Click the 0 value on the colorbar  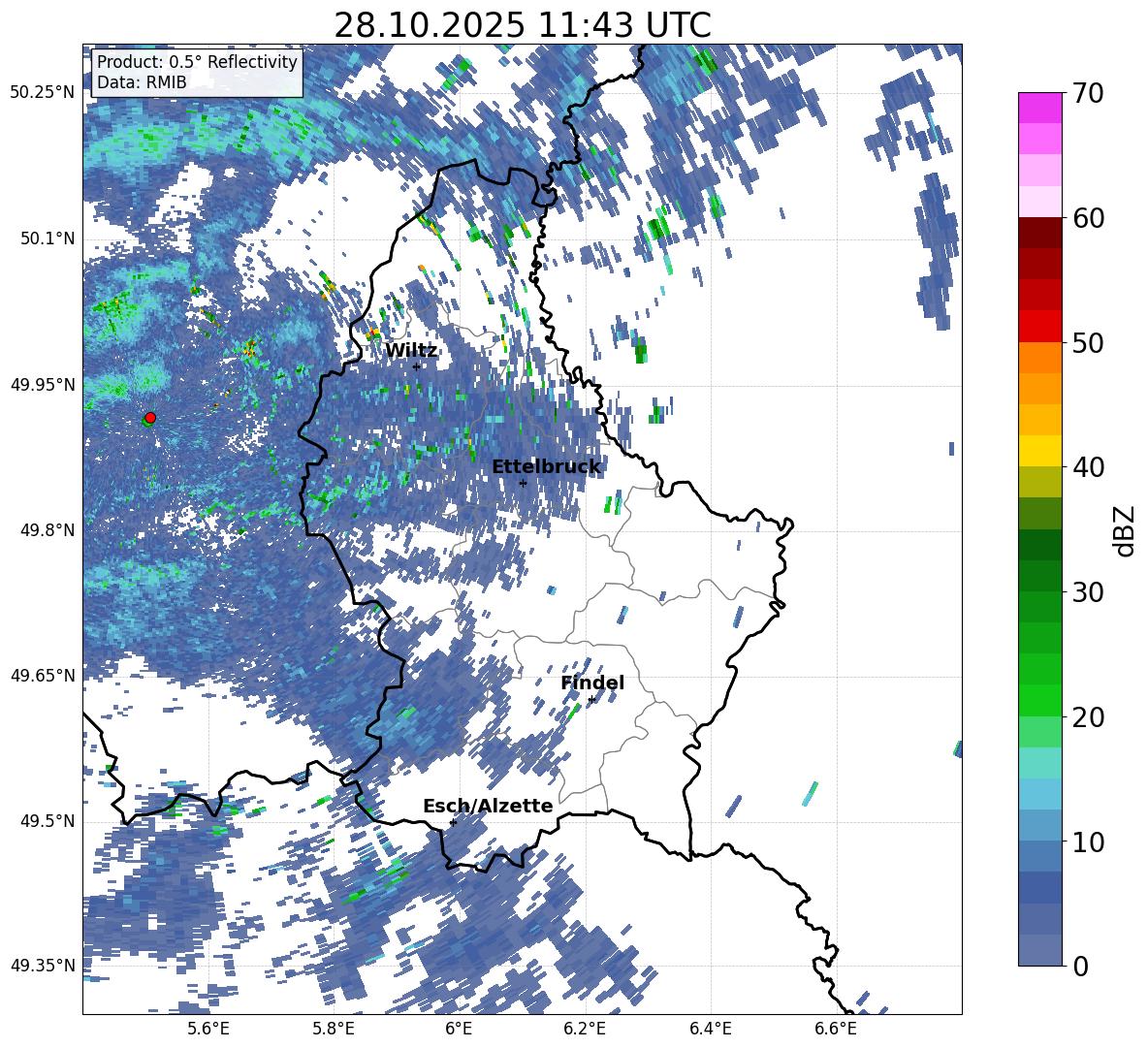pyautogui.click(x=1080, y=966)
